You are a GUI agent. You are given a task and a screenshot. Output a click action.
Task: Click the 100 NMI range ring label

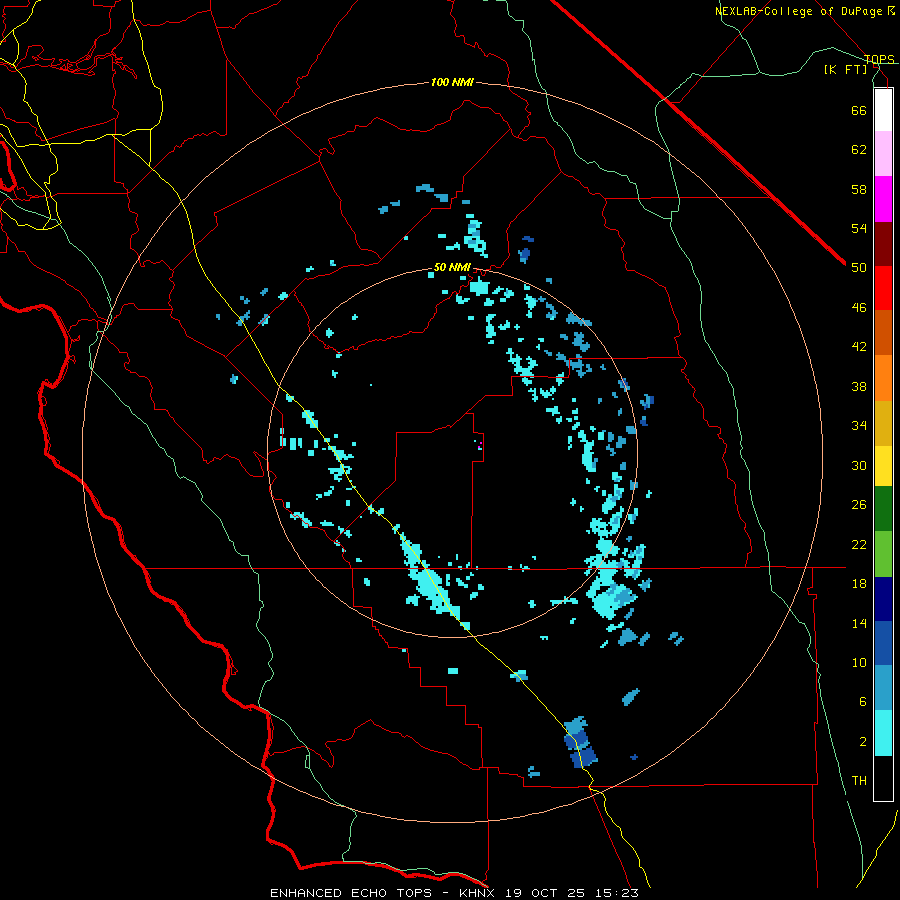pyautogui.click(x=452, y=82)
